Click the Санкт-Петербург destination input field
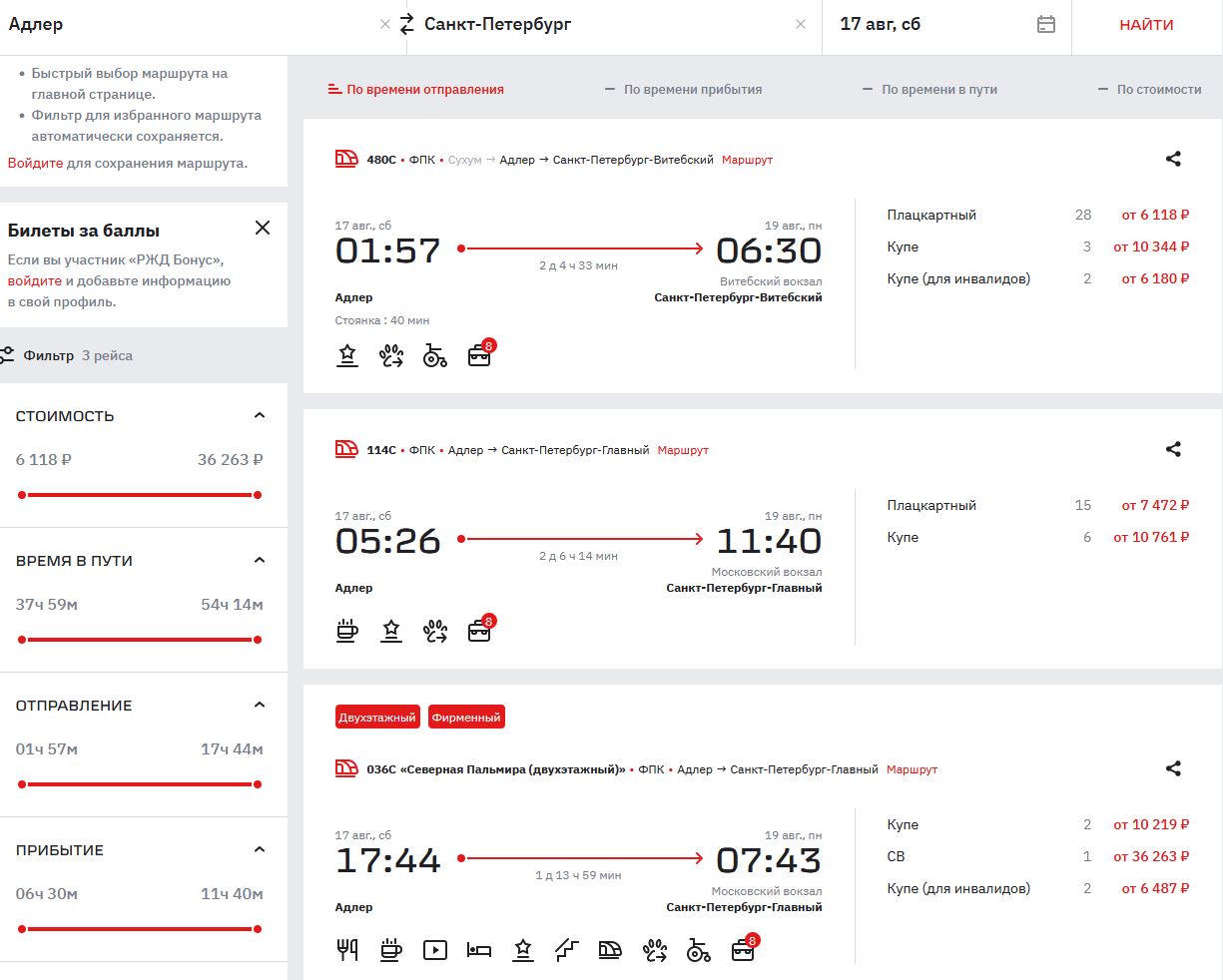The width and height of the screenshot is (1223, 980). [599, 24]
